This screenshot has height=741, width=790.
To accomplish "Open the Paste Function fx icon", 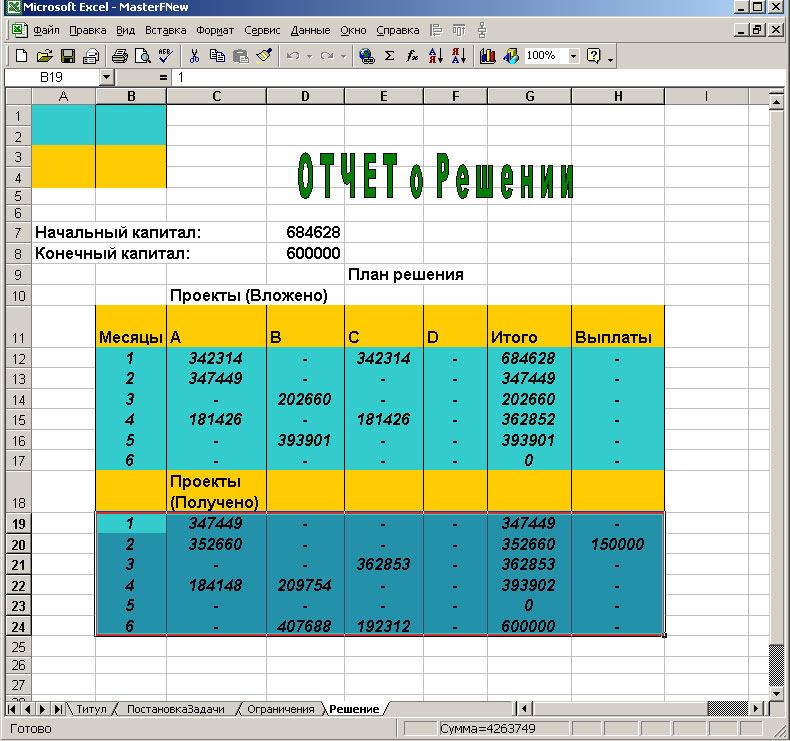I will point(412,56).
